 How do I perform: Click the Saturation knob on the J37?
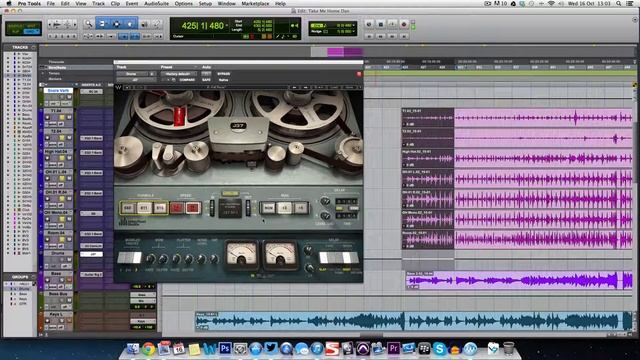point(213,259)
